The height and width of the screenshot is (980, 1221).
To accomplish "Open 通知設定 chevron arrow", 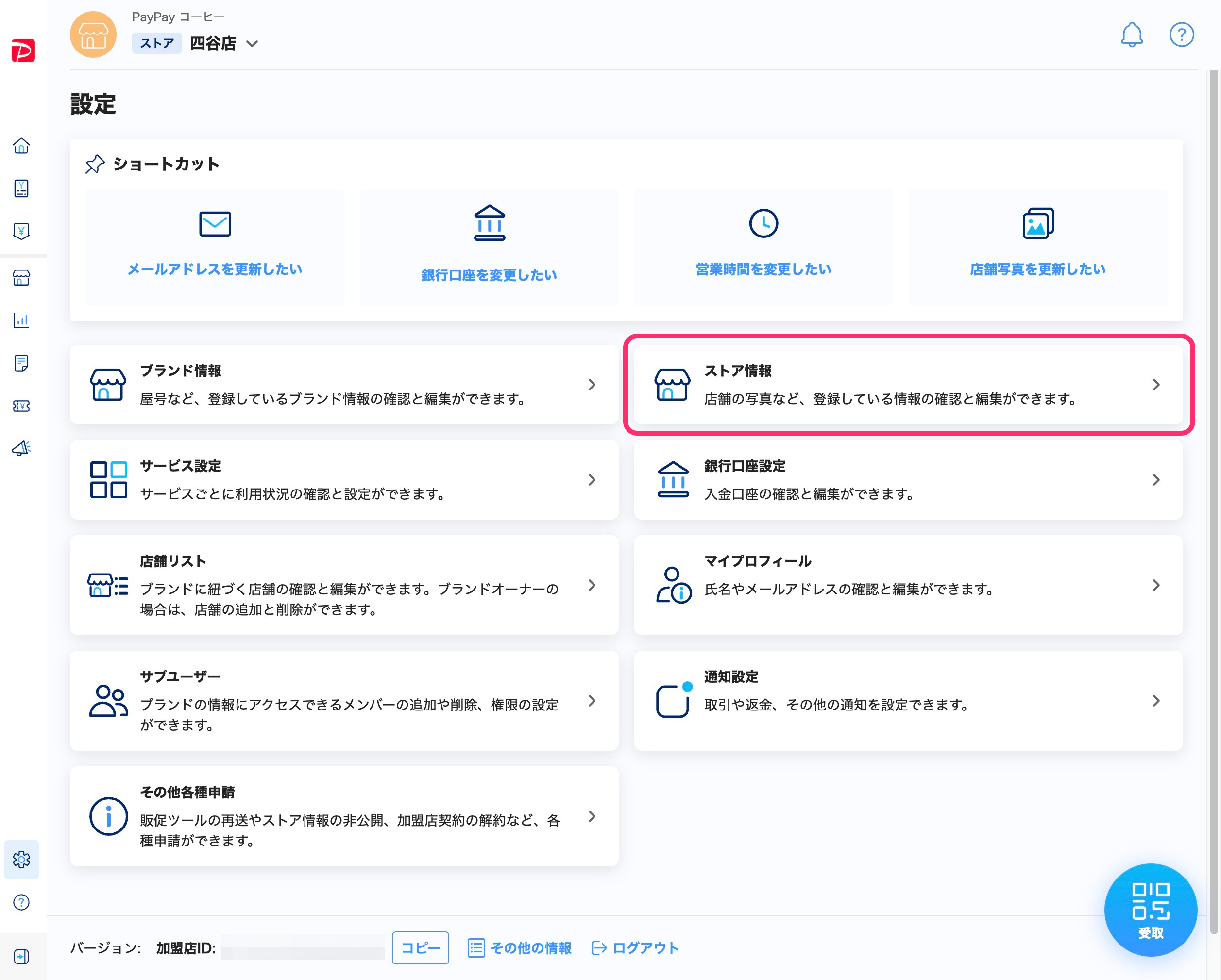I will (x=1156, y=701).
